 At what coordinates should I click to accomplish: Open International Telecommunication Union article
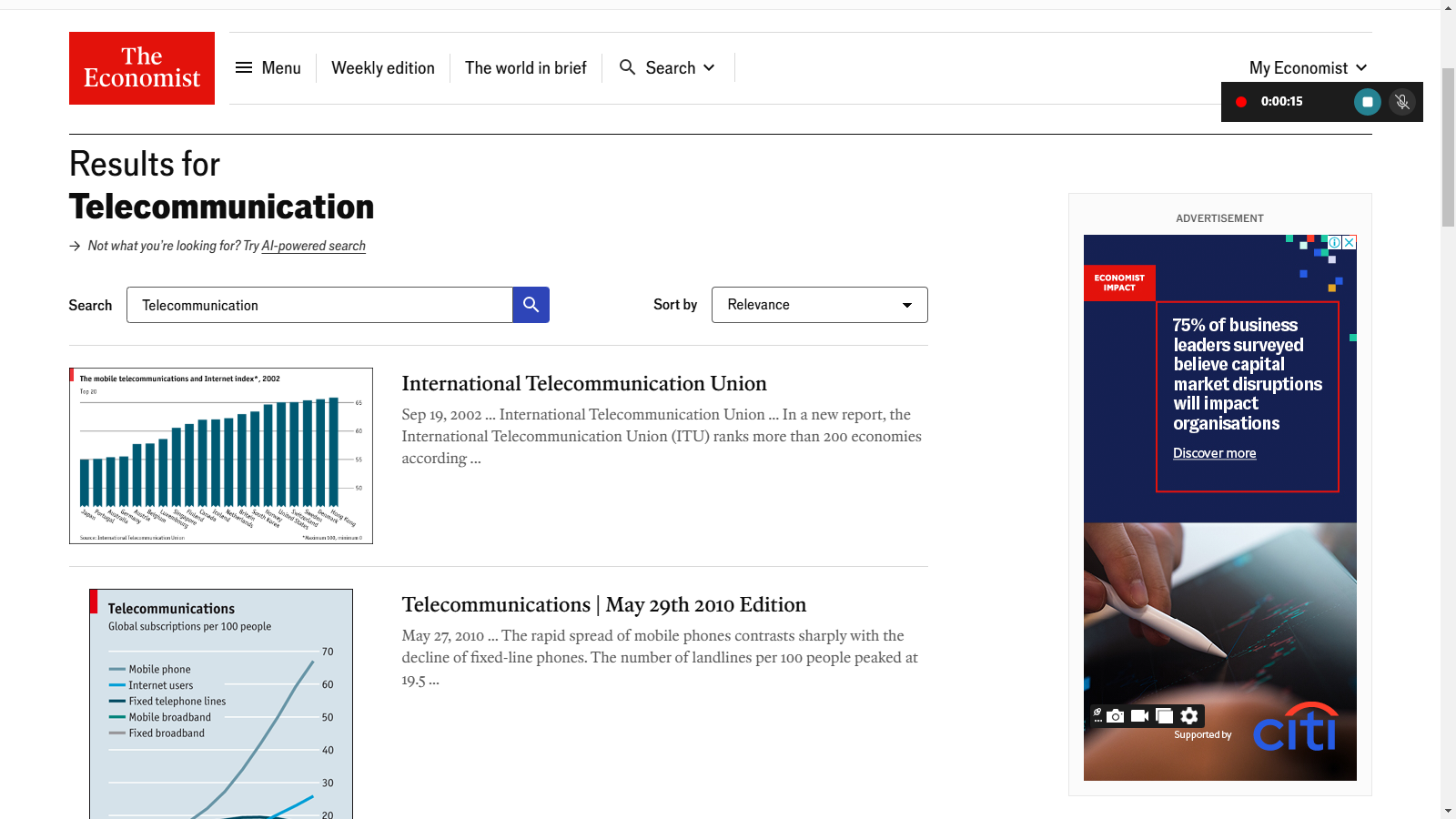[584, 383]
